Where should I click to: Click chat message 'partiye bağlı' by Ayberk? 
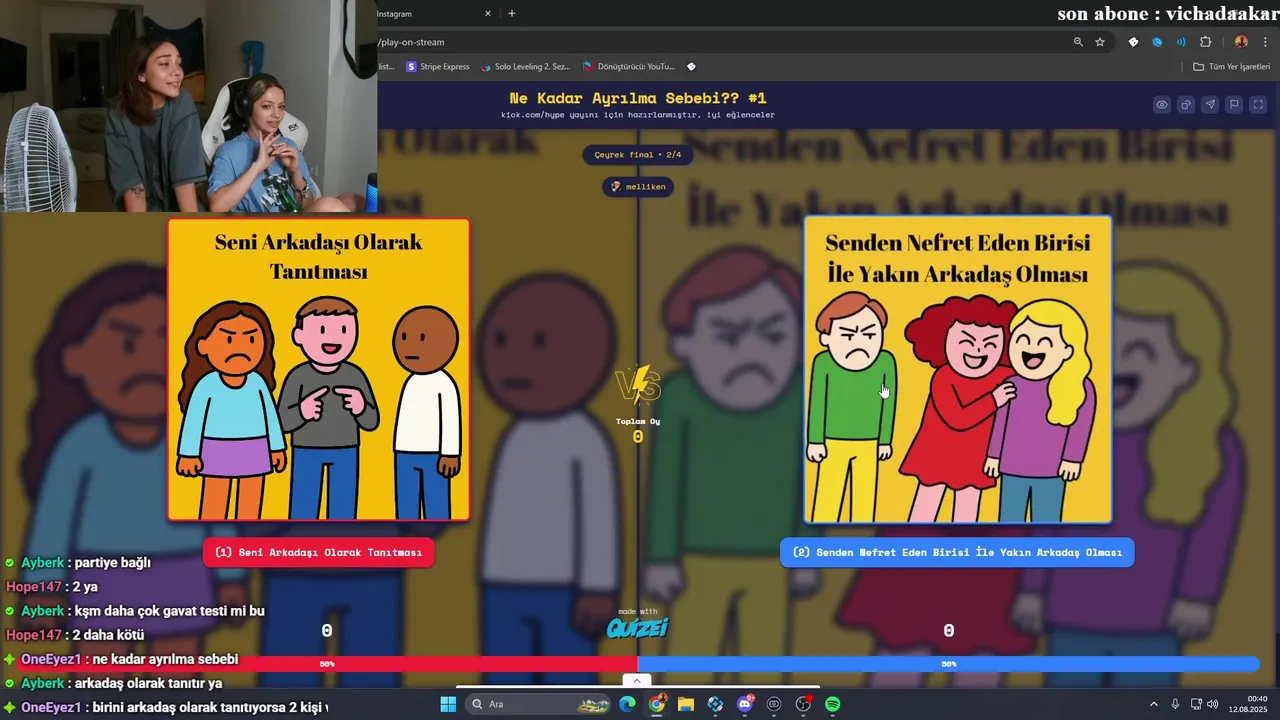click(x=113, y=563)
